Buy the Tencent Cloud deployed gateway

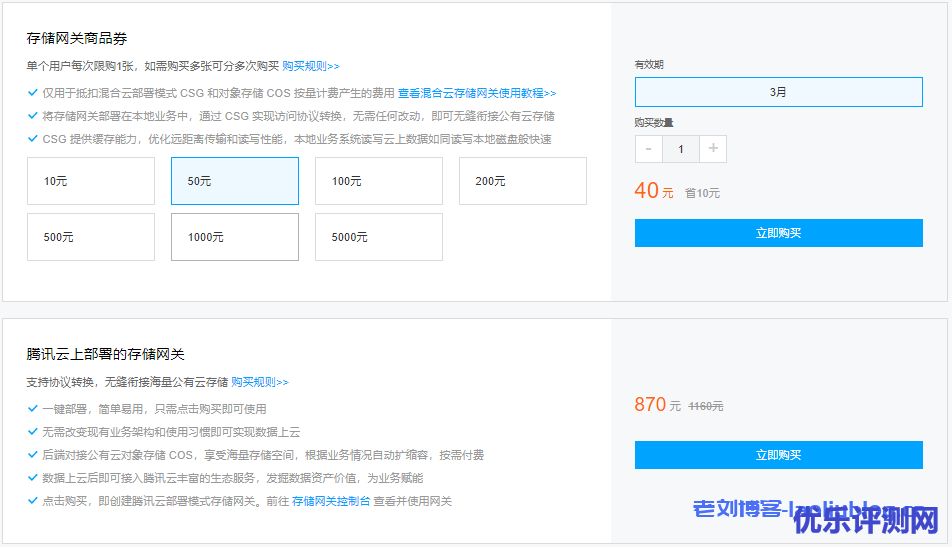click(778, 455)
